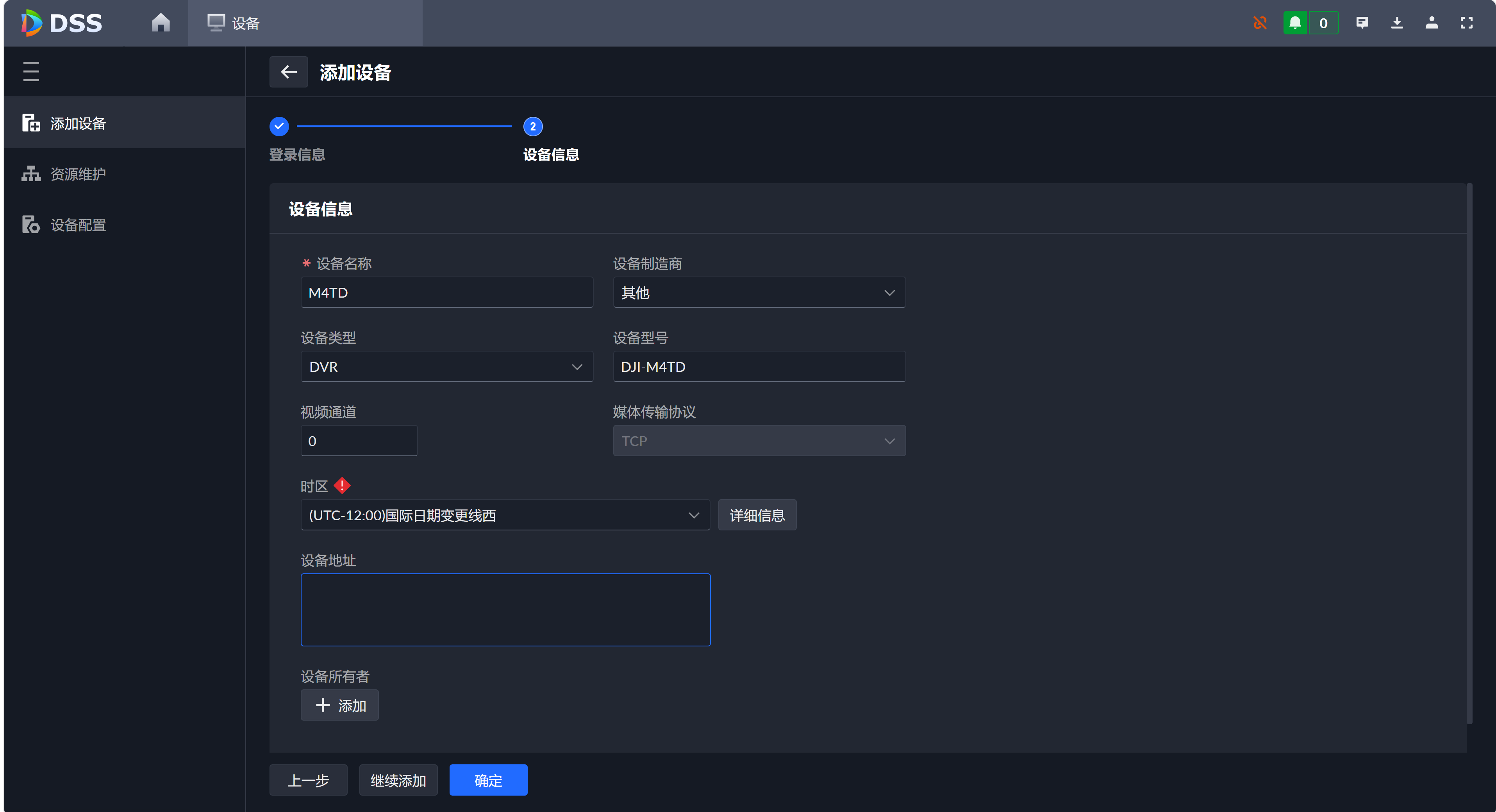Viewport: 1496px width, 812px height.
Task: Click the orange disconnected link icon
Action: click(1260, 23)
